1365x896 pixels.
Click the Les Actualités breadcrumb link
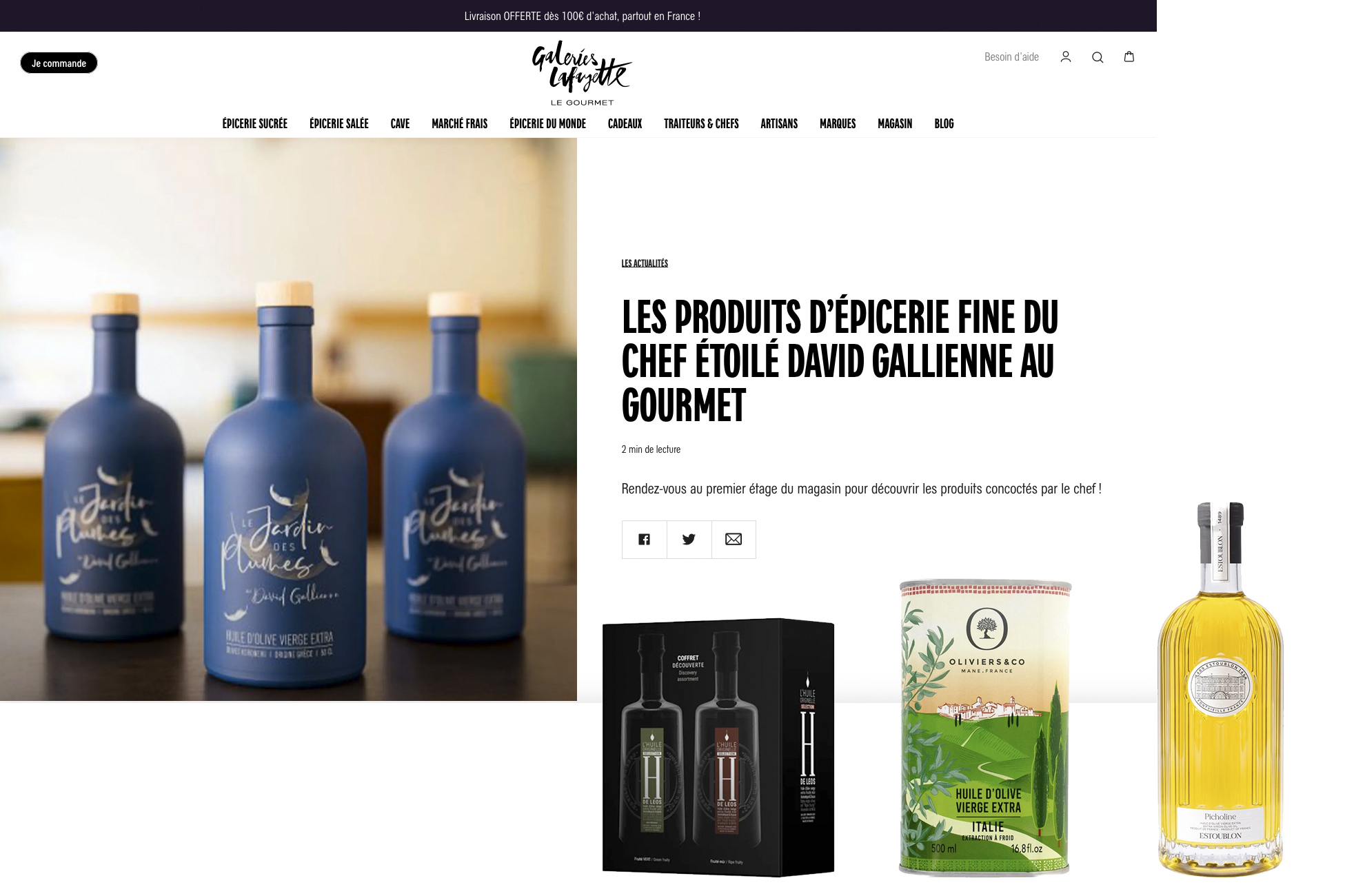click(645, 263)
